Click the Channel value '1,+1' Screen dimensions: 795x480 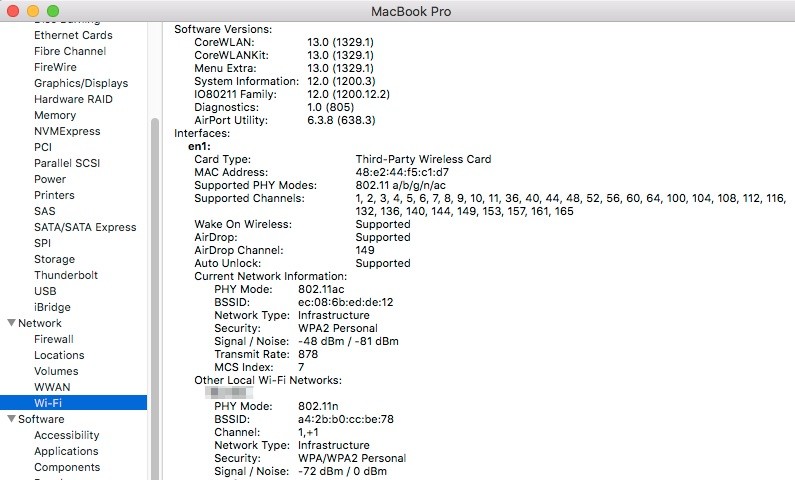(308, 432)
